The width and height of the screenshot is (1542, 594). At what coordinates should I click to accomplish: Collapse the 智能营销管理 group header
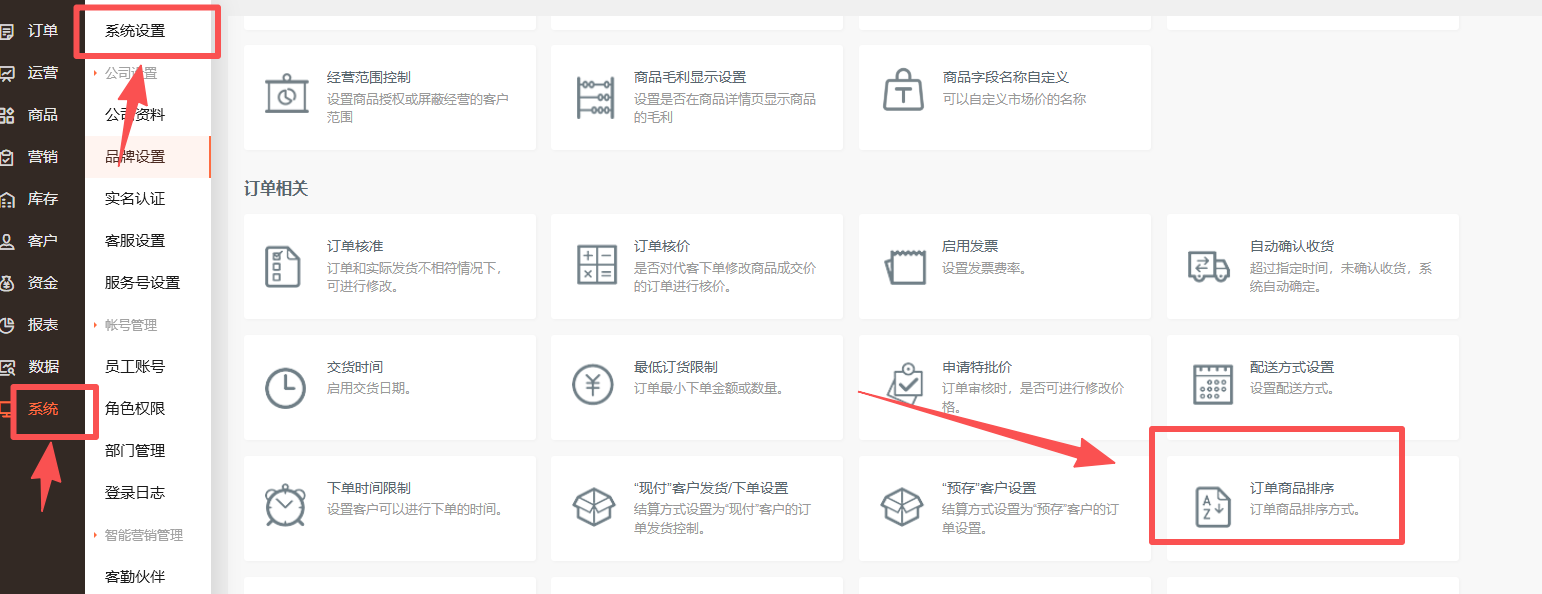[x=144, y=535]
